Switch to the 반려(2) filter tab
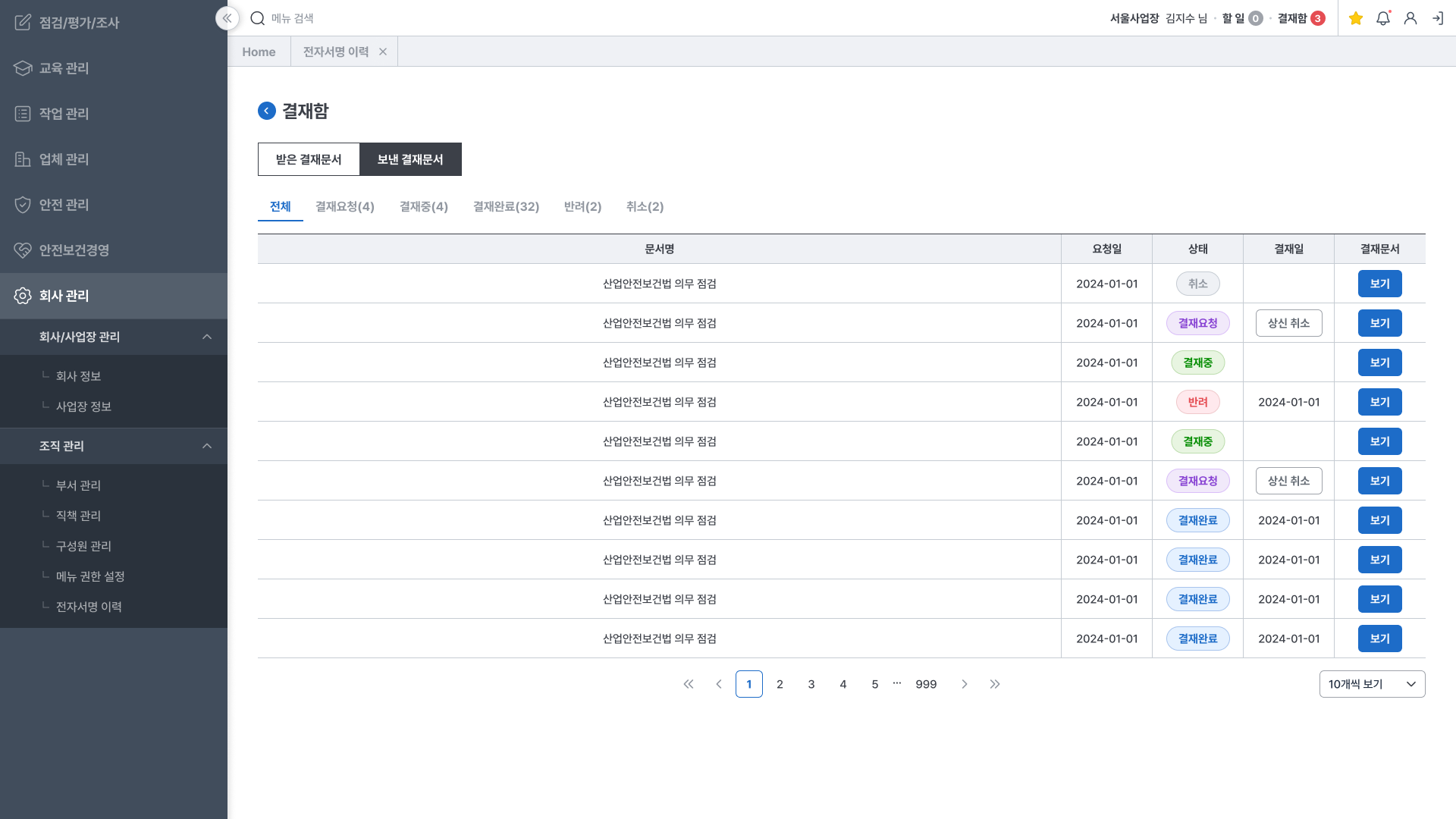 [582, 206]
